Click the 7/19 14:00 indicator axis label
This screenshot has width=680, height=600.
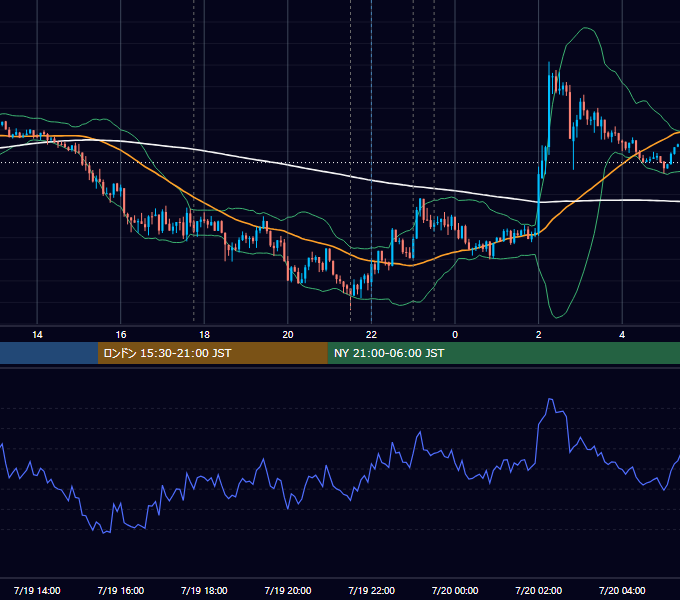pos(37,590)
